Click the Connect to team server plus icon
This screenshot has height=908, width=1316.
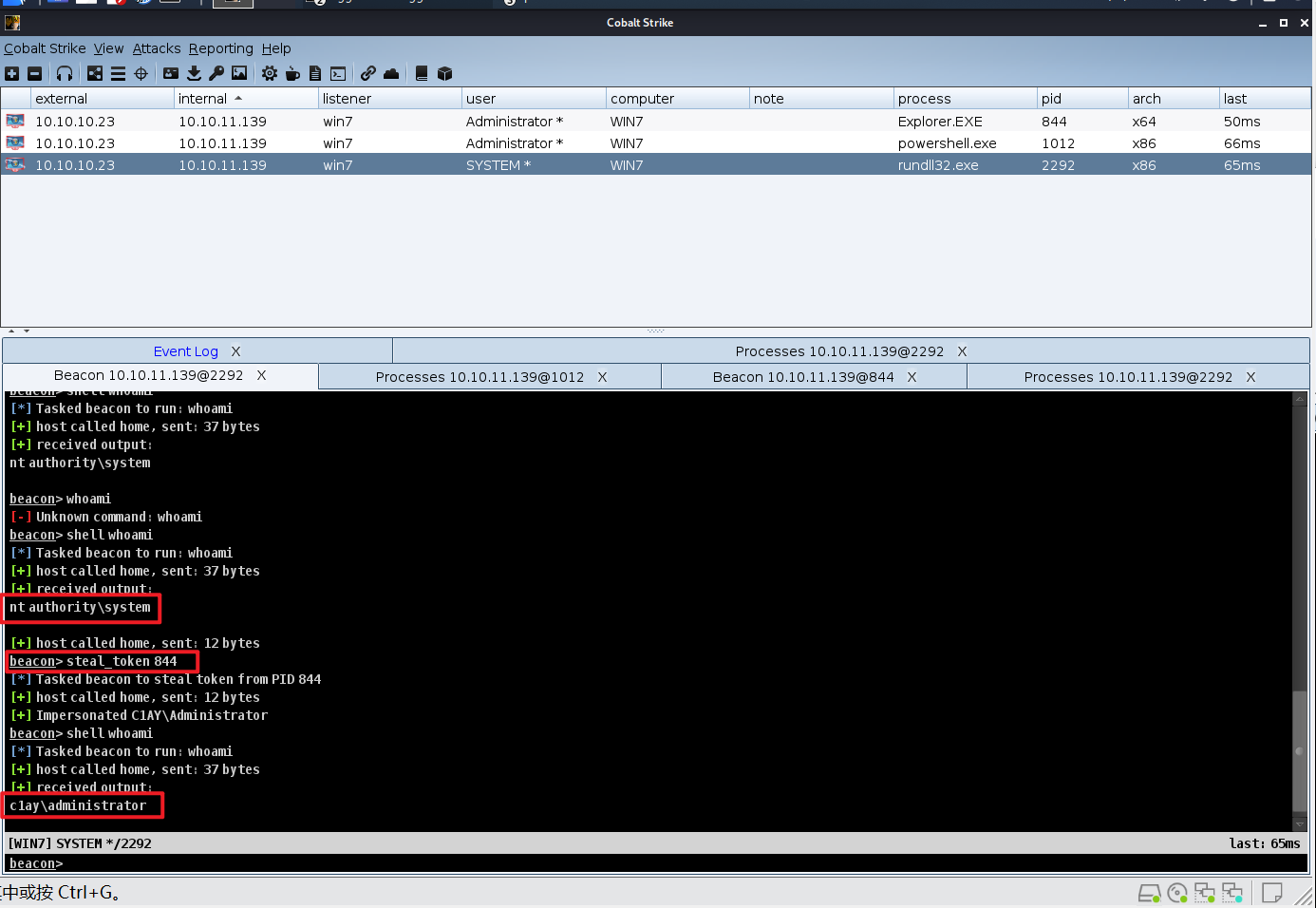11,73
